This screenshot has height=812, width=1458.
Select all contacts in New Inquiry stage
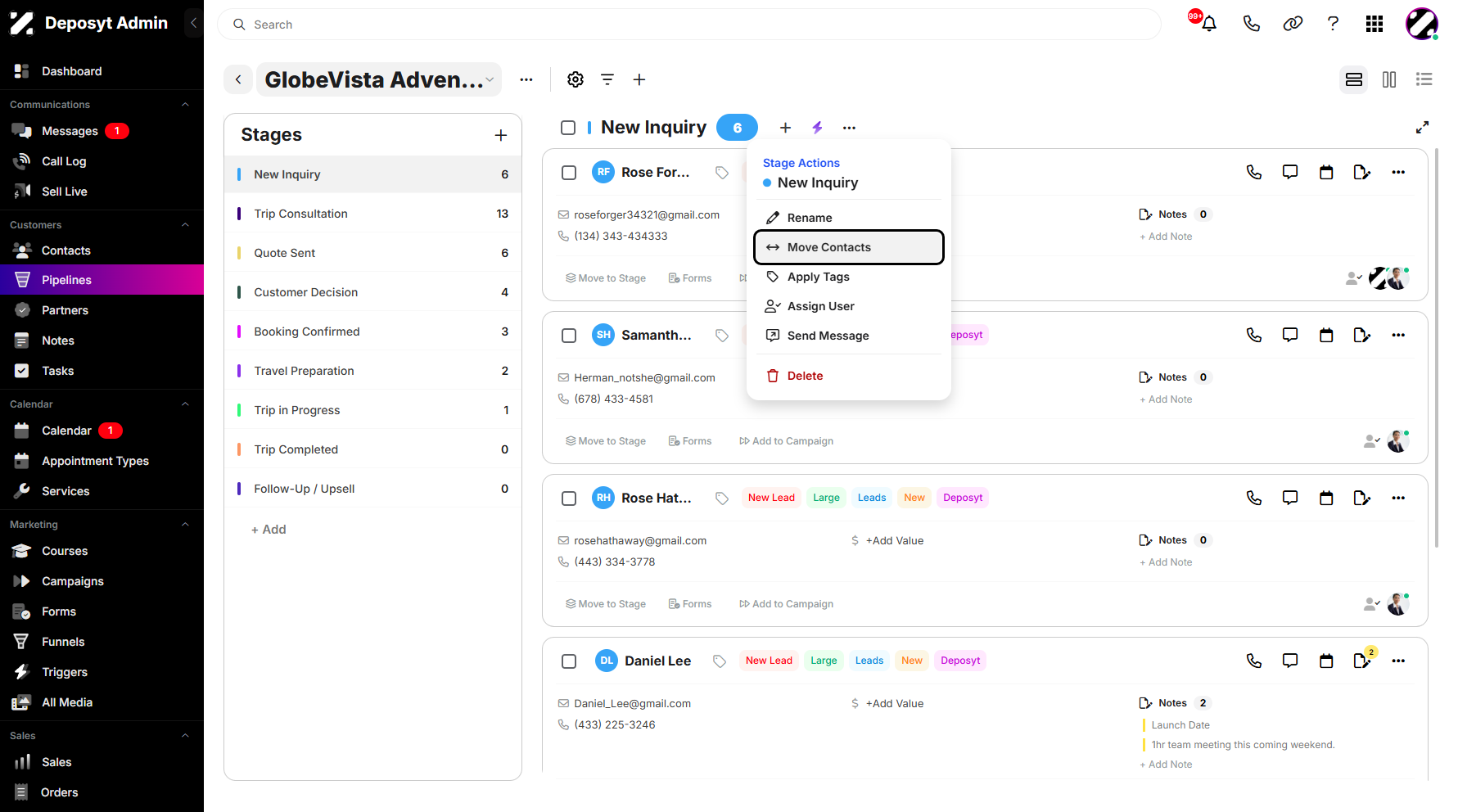pos(568,128)
